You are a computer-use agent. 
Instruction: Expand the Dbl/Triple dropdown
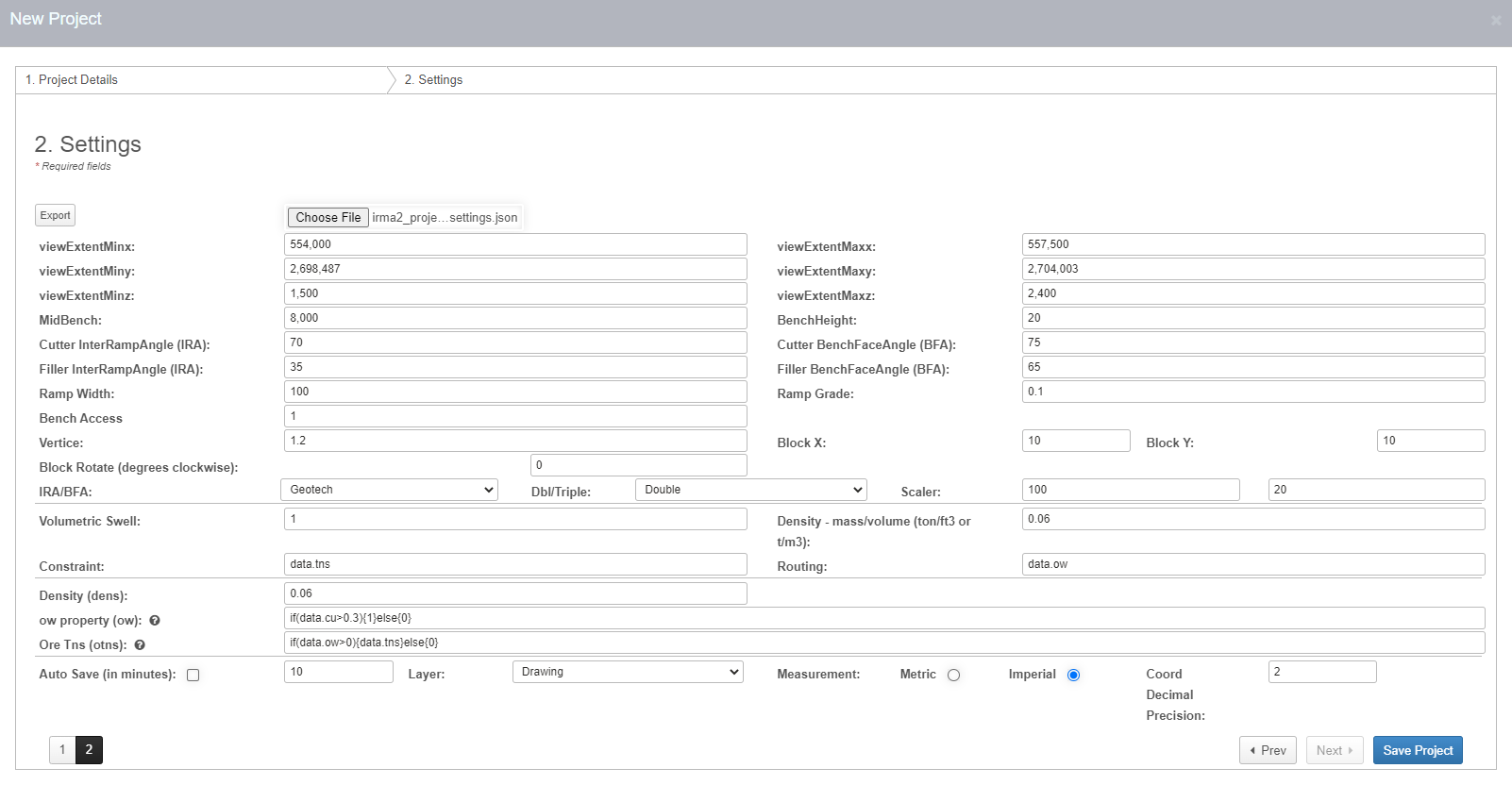[x=750, y=490]
